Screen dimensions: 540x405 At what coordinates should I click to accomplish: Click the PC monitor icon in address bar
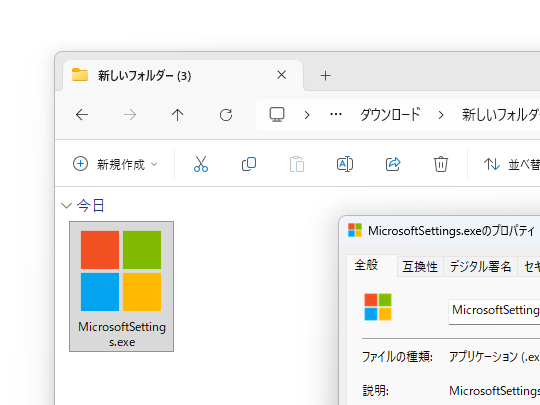pyautogui.click(x=277, y=114)
